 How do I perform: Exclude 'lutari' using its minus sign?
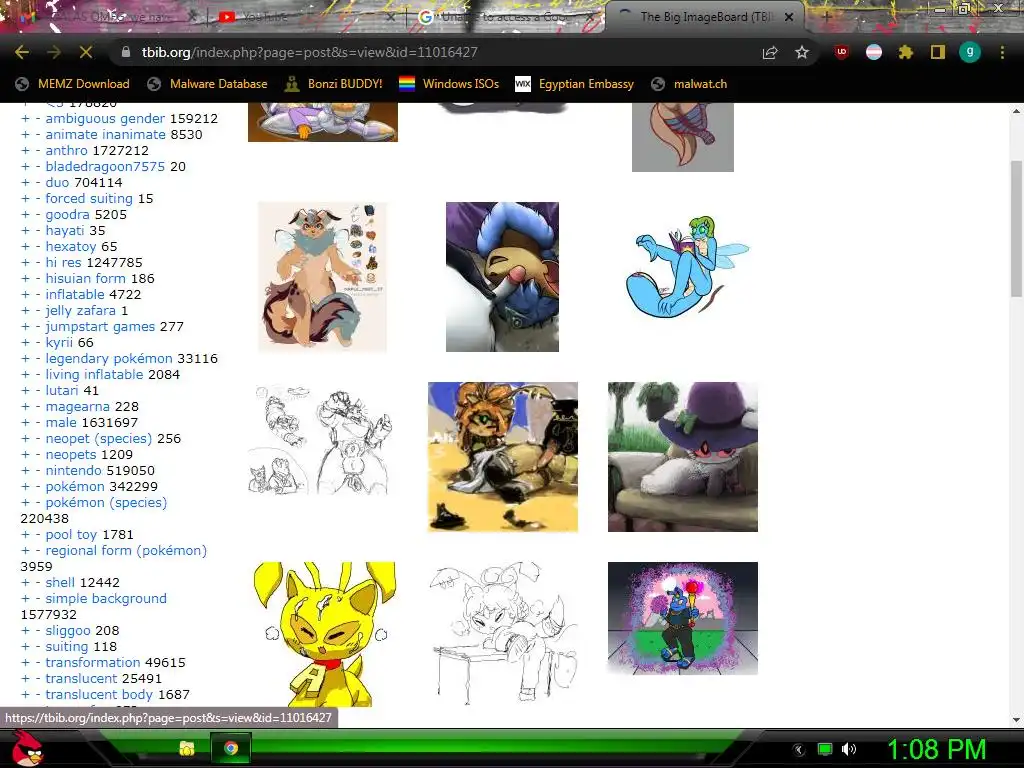[38, 391]
